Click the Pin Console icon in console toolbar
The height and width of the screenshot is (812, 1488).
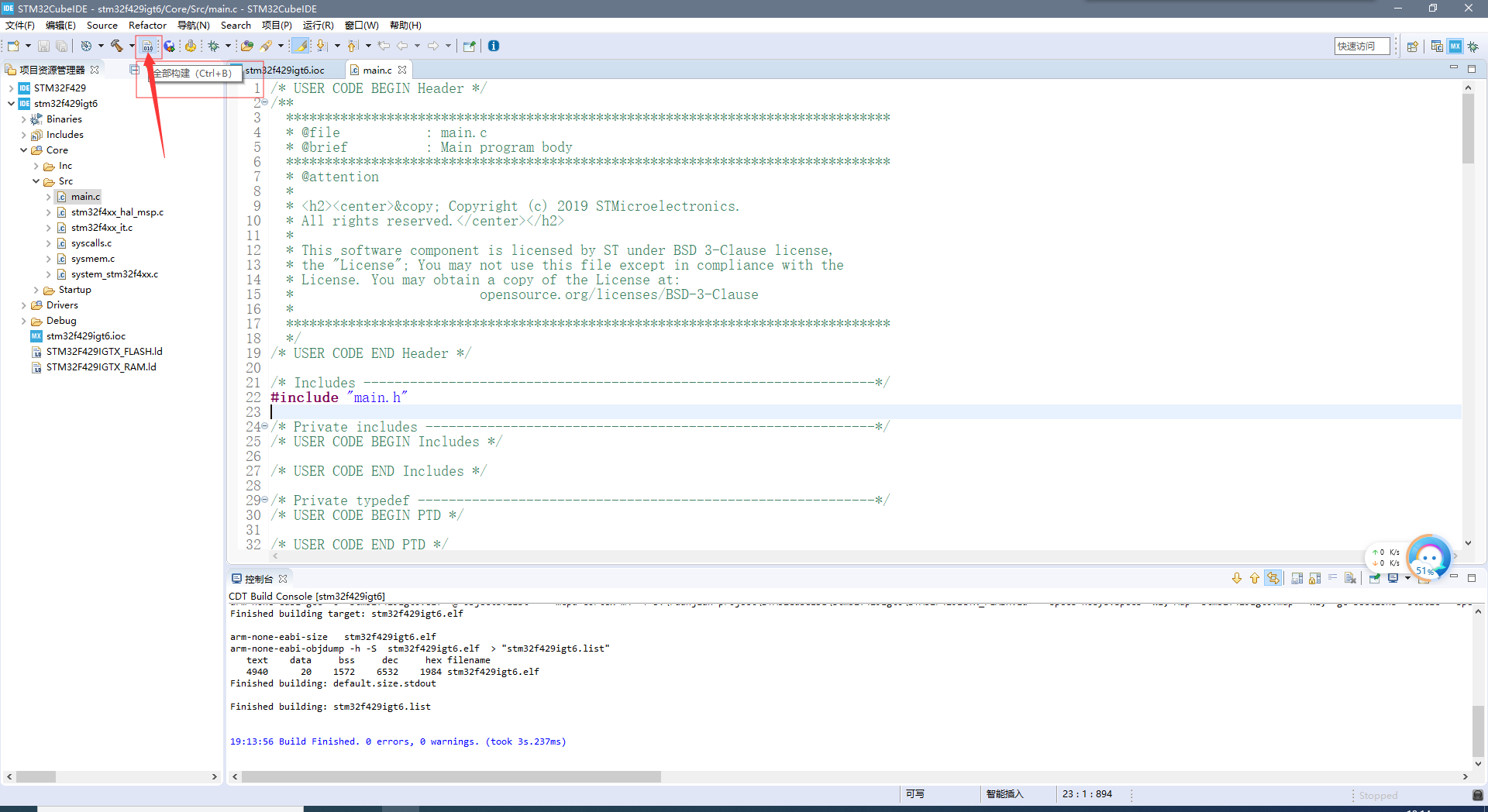(1374, 578)
